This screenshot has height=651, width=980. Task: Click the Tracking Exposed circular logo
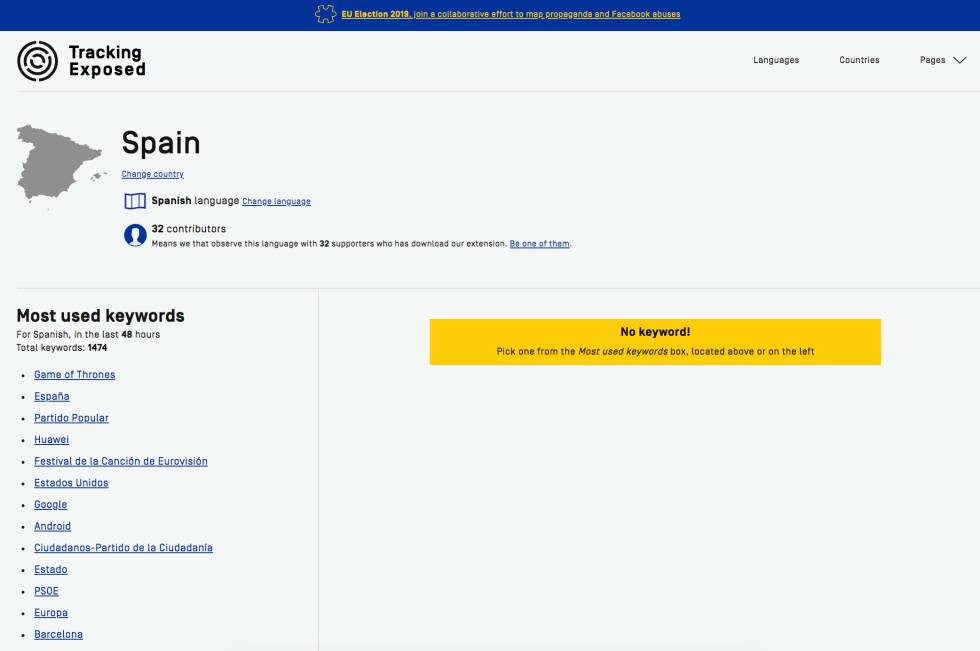pos(38,61)
